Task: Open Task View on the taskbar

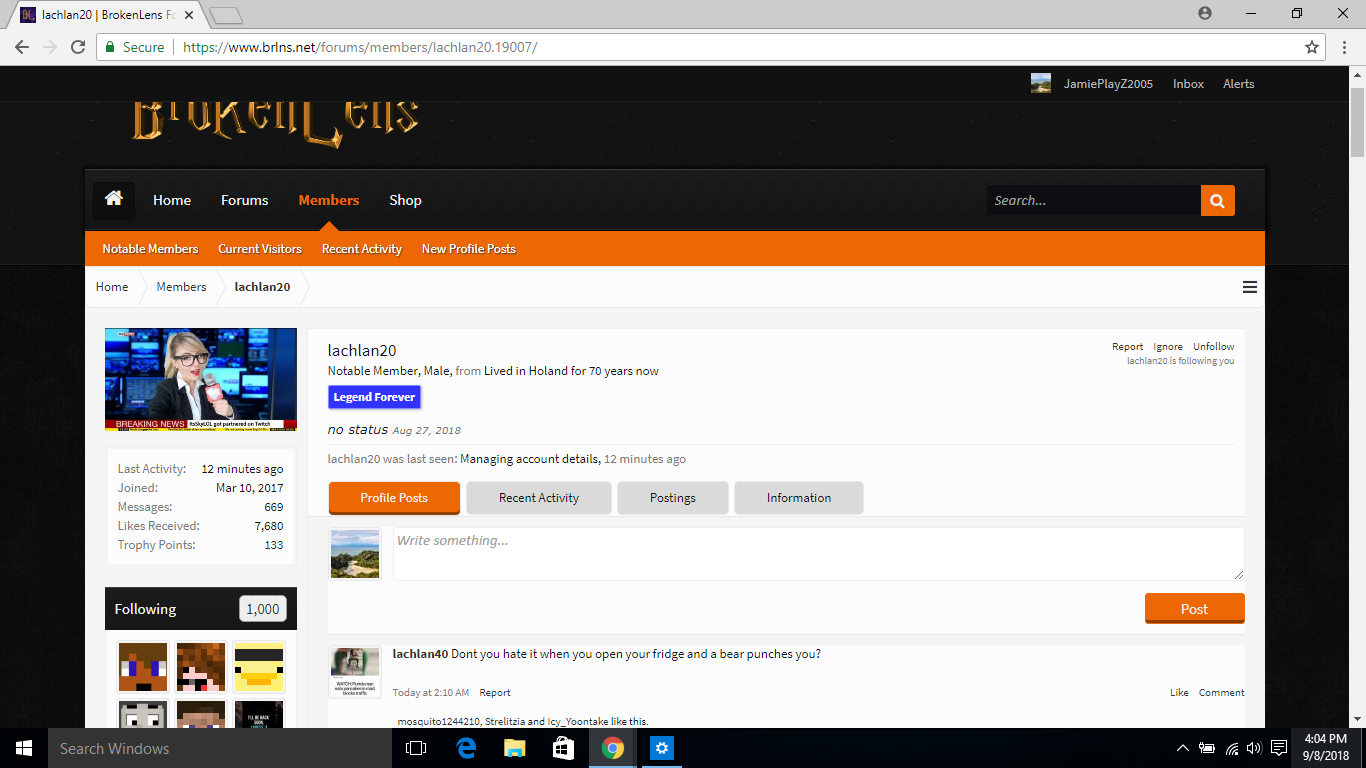Action: tap(416, 748)
